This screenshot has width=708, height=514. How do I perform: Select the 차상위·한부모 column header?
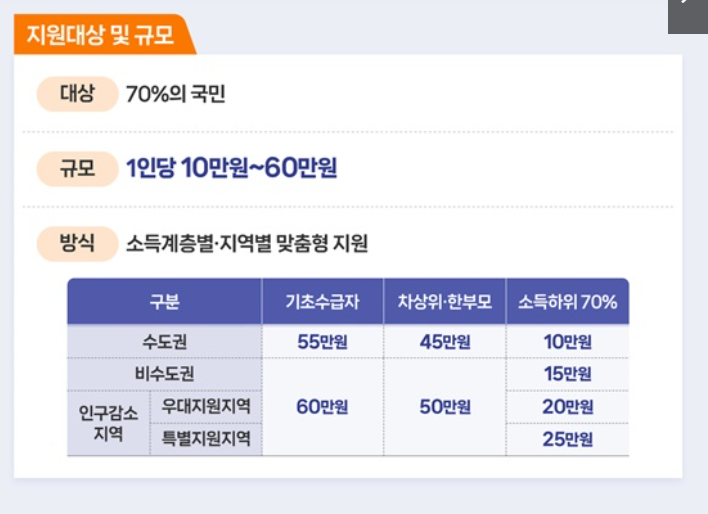(445, 301)
